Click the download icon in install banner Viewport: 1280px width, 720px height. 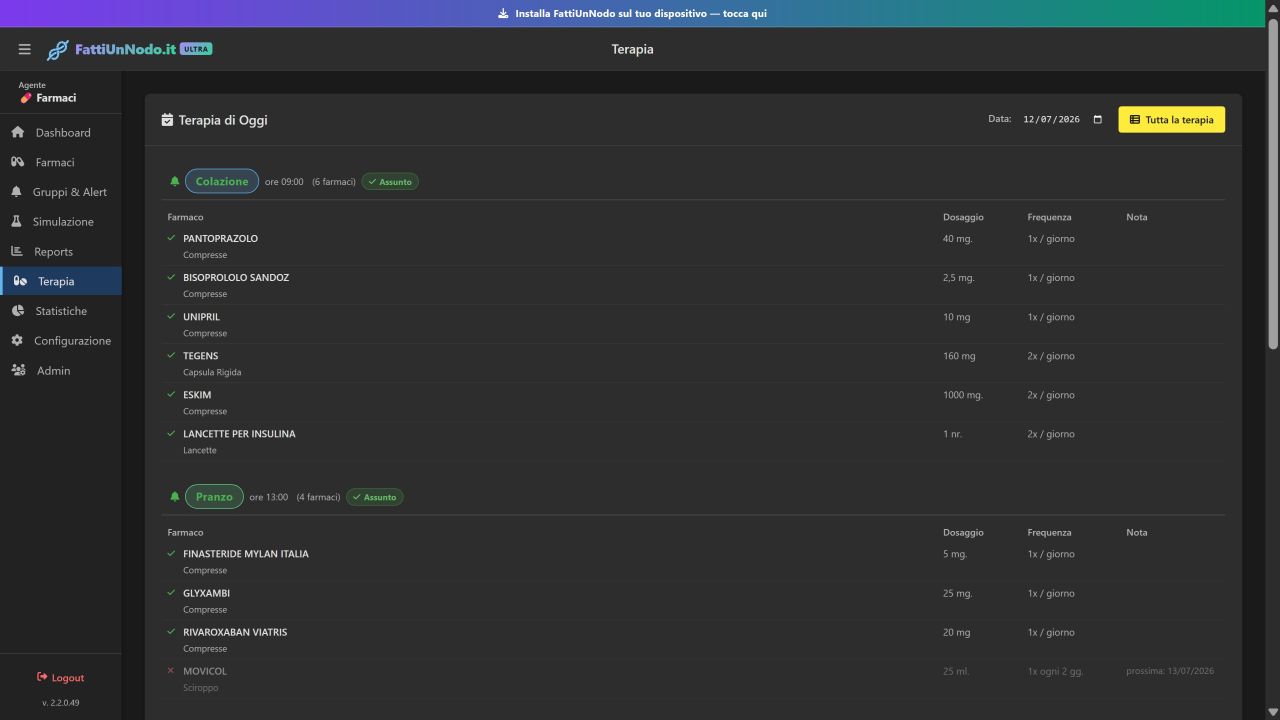(x=503, y=14)
